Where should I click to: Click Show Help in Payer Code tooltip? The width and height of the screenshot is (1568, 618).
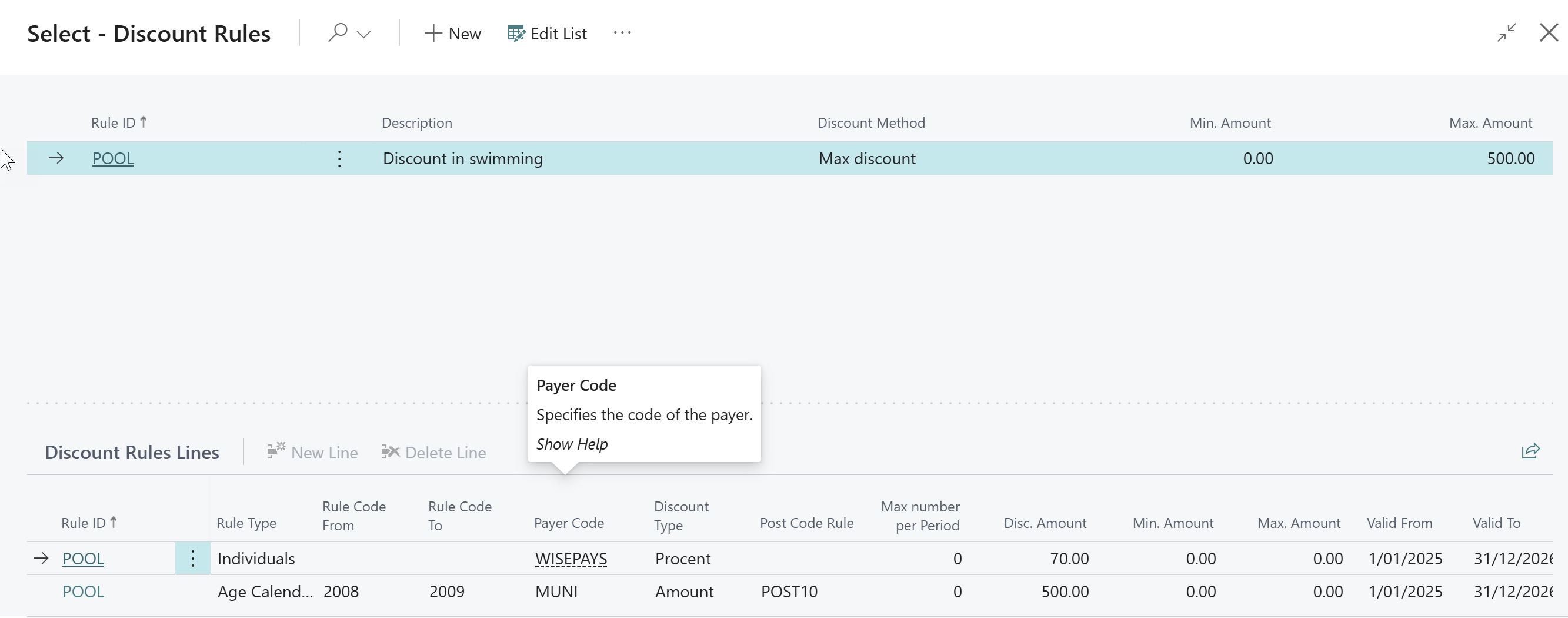[572, 444]
